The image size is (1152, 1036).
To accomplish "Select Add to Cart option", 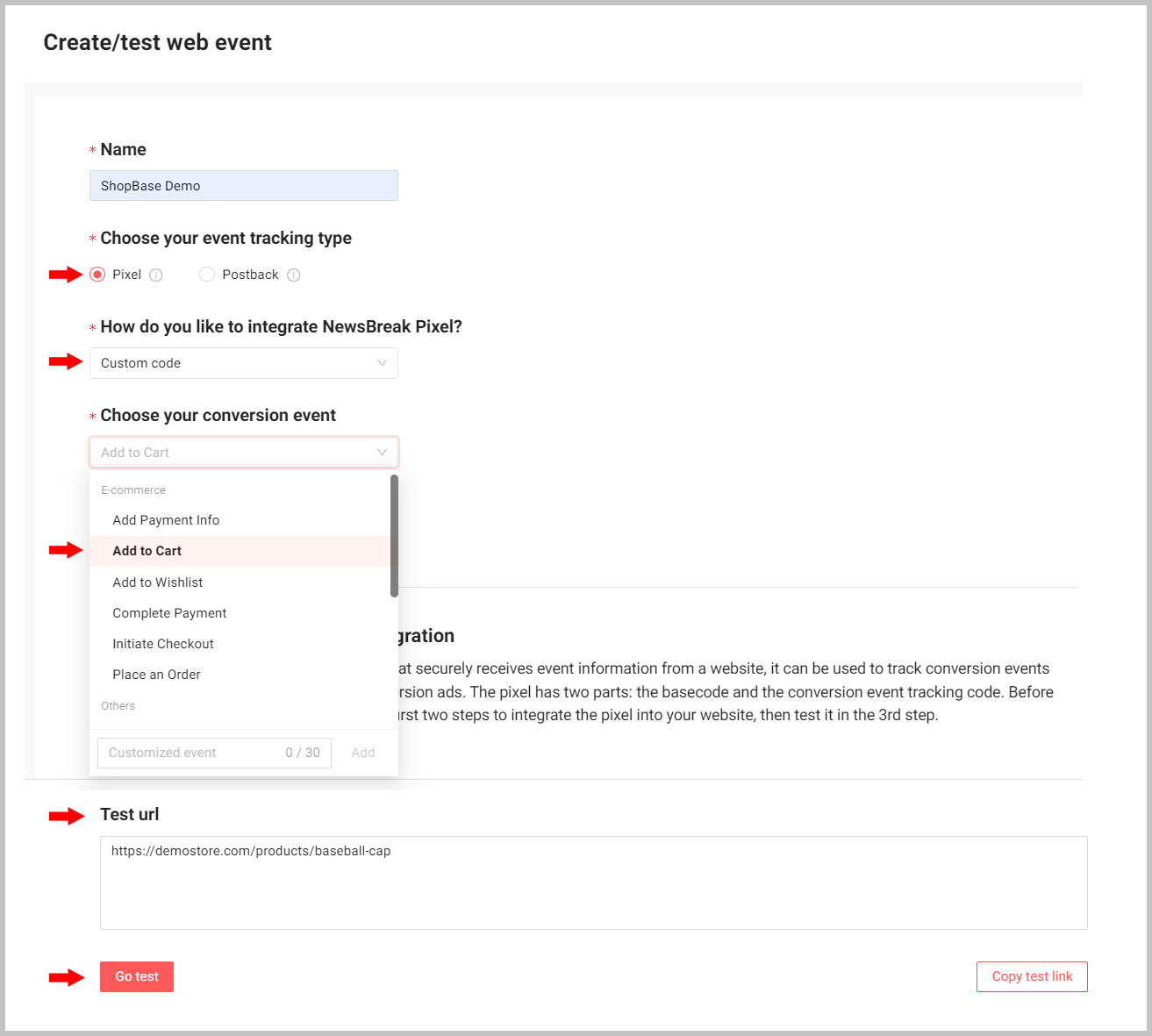I will click(x=147, y=551).
